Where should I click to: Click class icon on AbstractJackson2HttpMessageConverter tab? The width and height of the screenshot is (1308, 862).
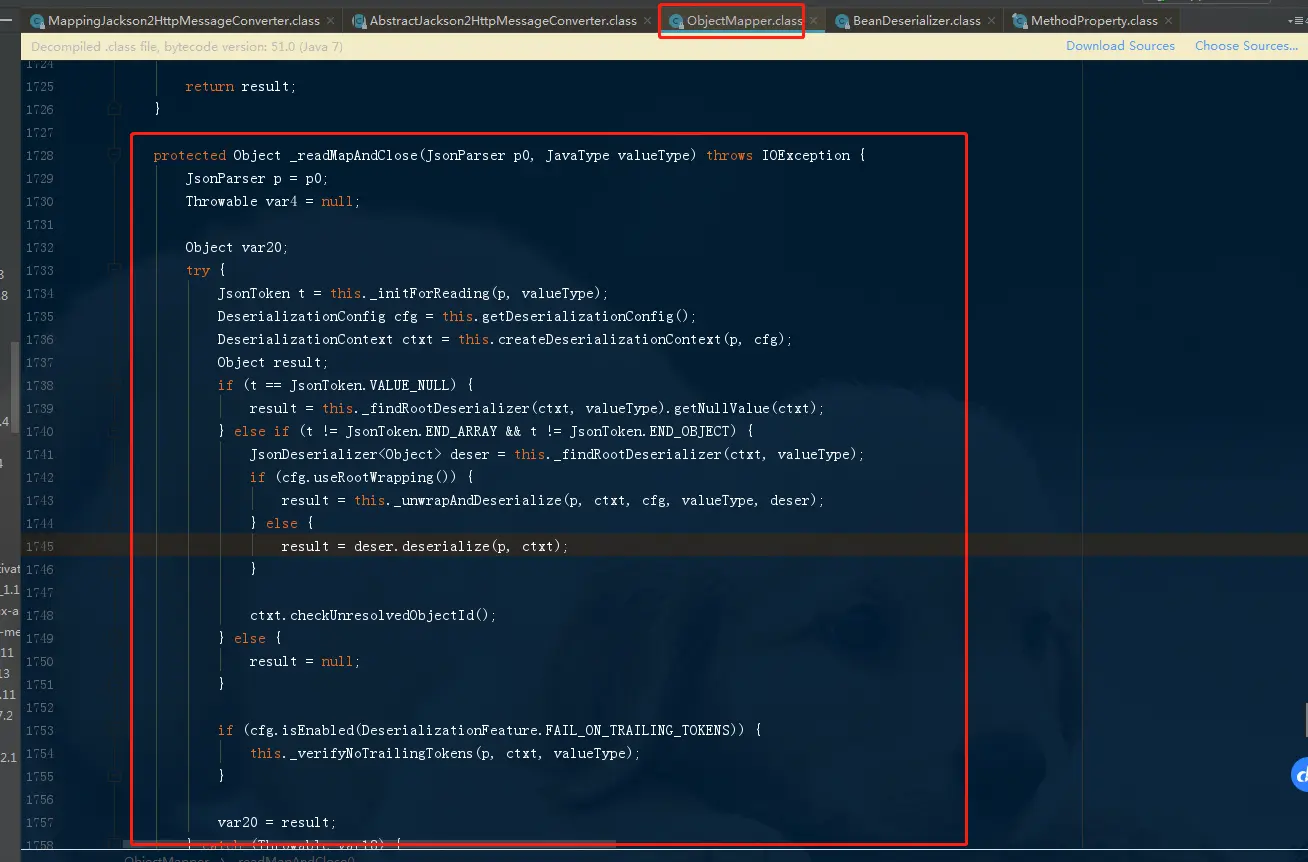(358, 21)
